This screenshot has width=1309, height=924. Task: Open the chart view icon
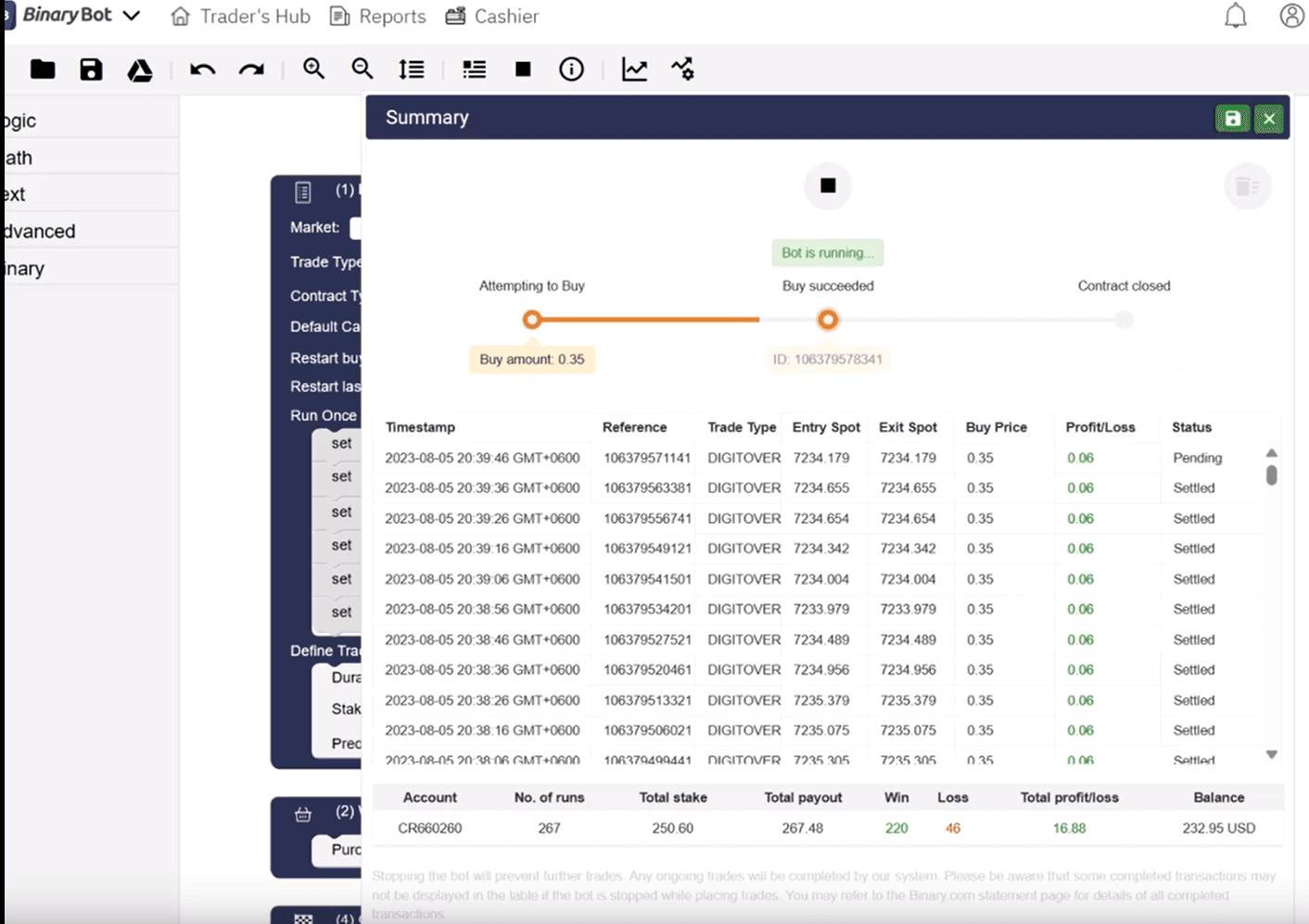(x=634, y=69)
